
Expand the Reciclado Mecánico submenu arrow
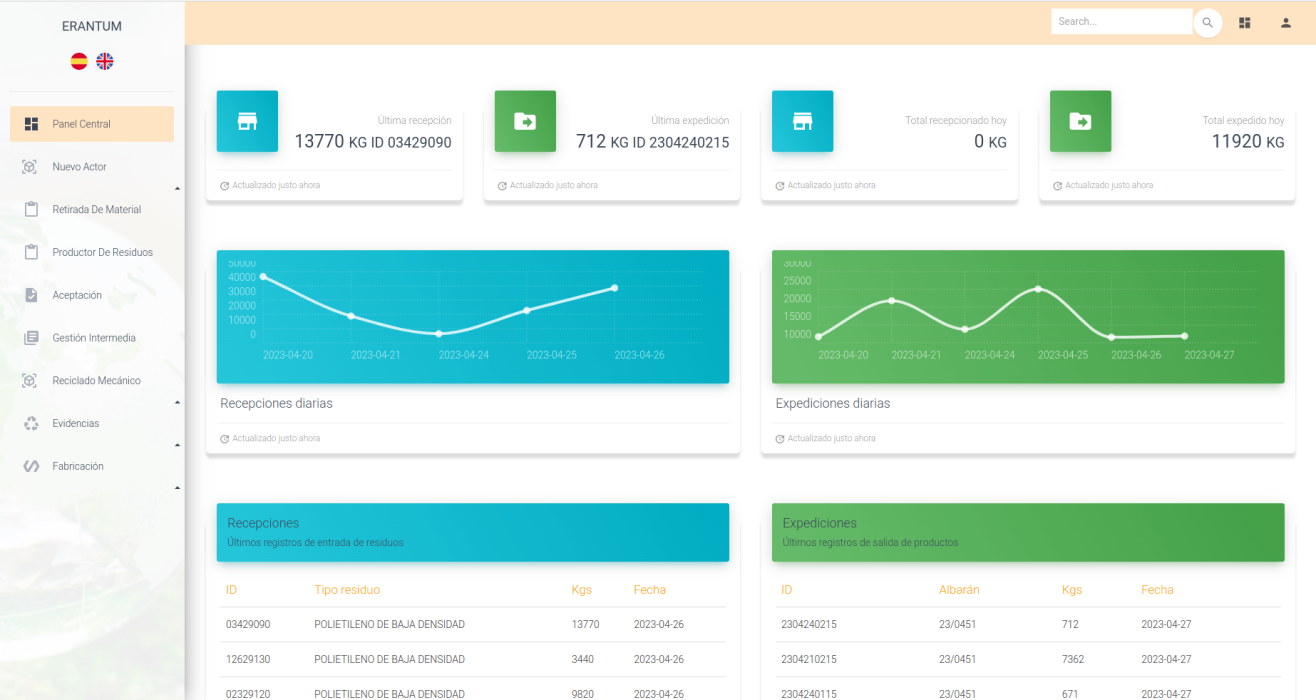tap(177, 402)
